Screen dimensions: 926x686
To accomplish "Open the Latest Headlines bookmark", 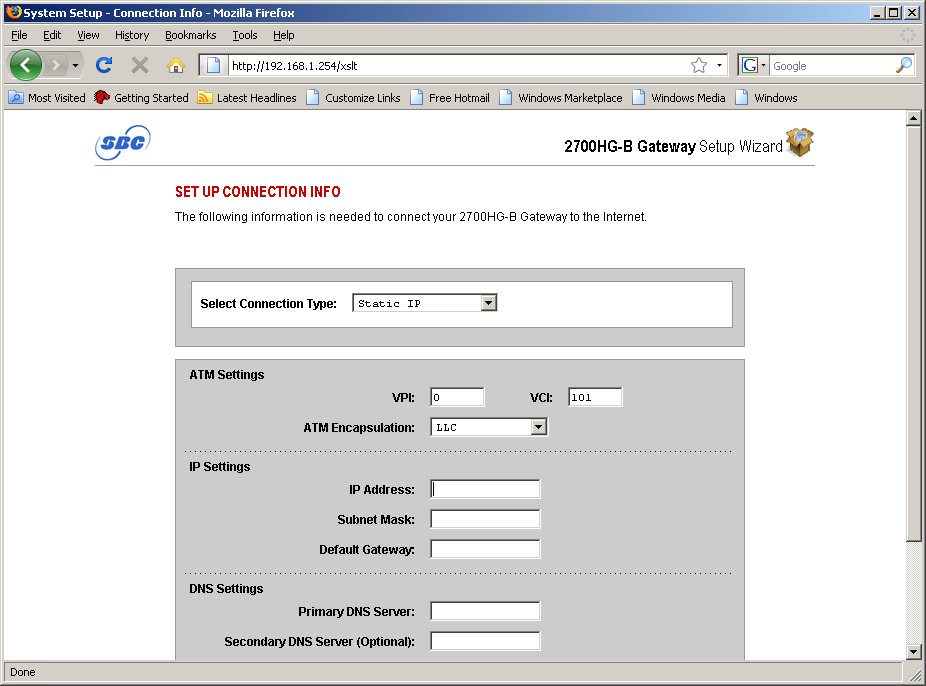I will pos(247,98).
